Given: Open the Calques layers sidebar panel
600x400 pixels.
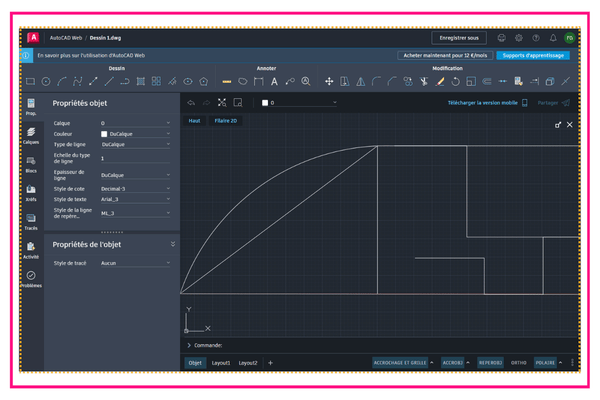Looking at the screenshot, I should coord(31,136).
